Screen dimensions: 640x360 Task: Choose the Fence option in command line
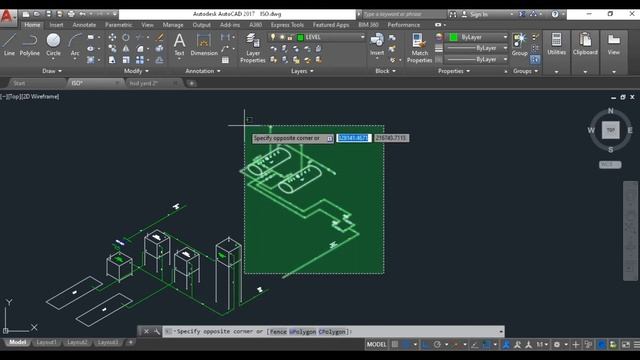(x=278, y=331)
